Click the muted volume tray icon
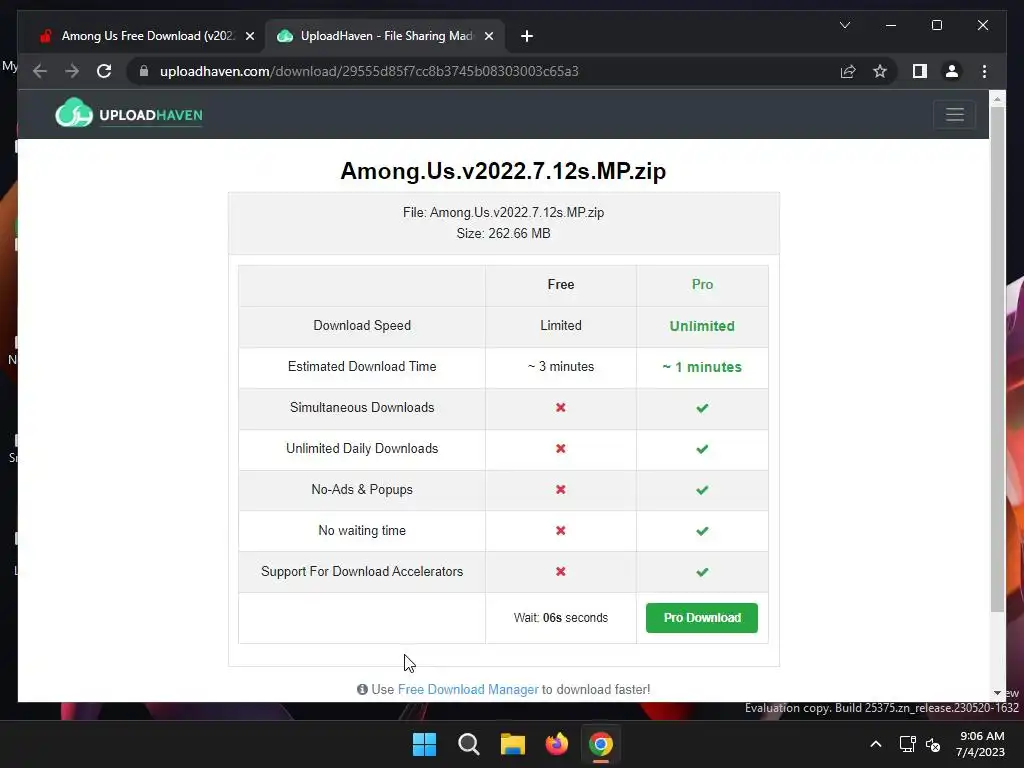Image resolution: width=1024 pixels, height=768 pixels. (933, 744)
